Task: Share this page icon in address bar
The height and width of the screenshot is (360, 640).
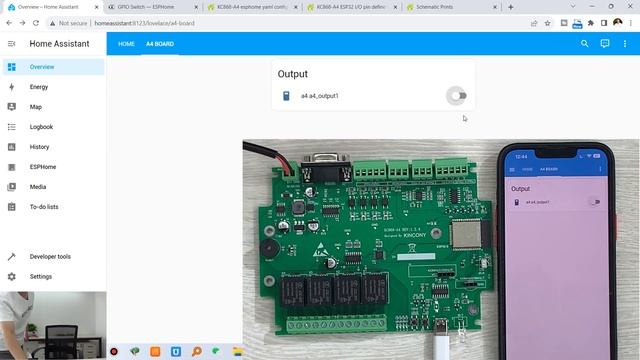Action: pyautogui.click(x=534, y=23)
